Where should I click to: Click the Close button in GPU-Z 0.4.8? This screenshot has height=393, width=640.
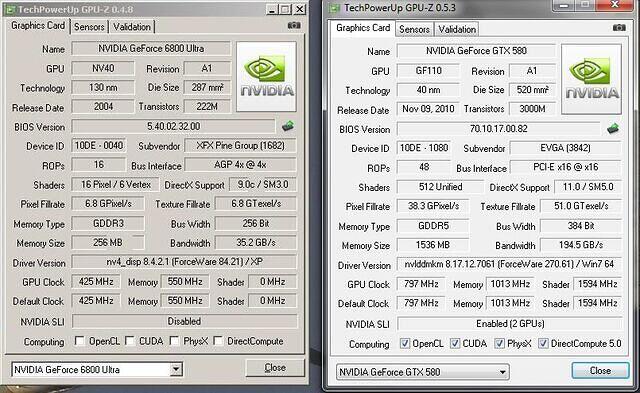[x=275, y=368]
